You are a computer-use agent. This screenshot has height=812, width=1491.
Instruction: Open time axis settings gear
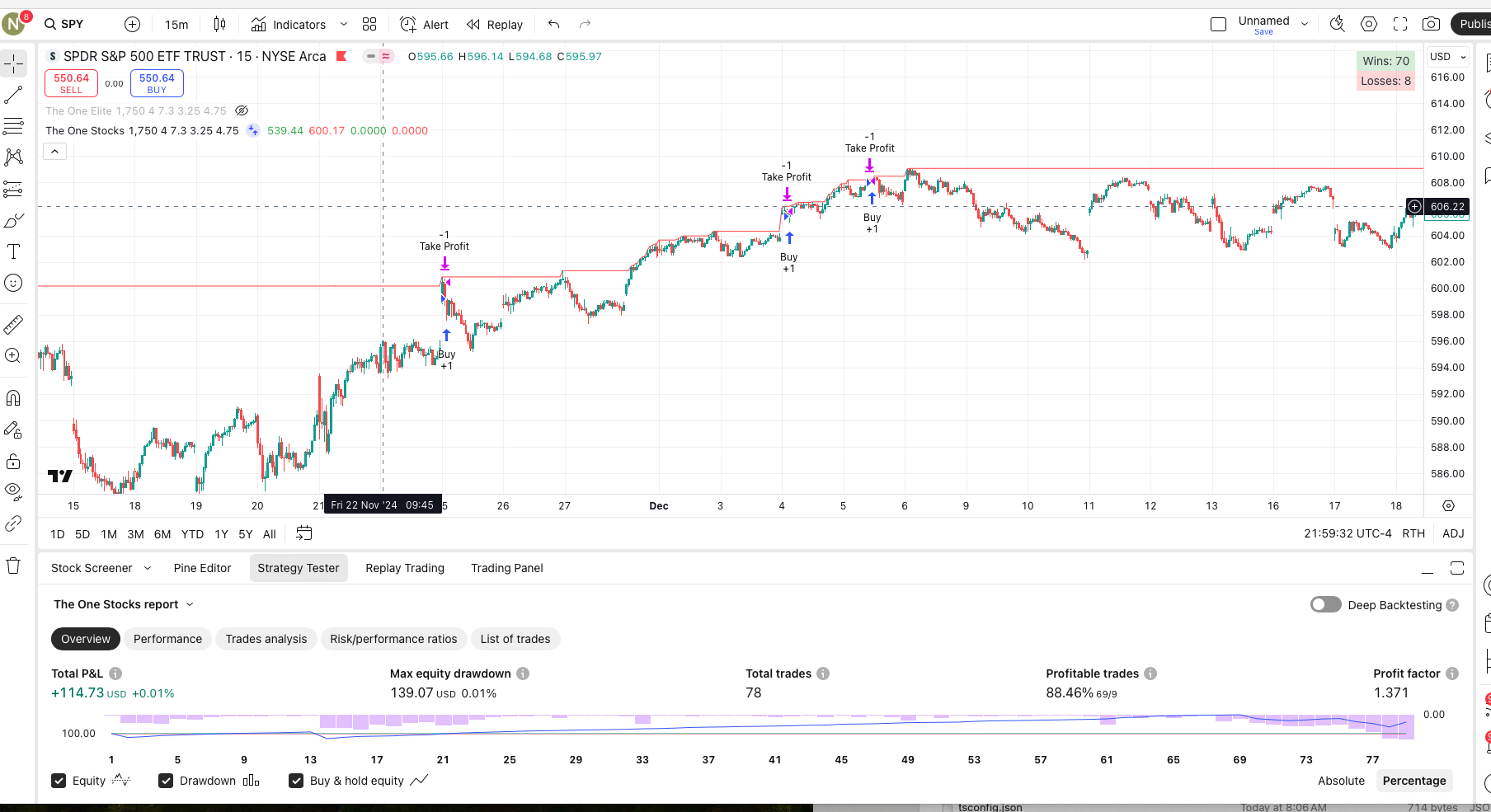[x=1448, y=505]
